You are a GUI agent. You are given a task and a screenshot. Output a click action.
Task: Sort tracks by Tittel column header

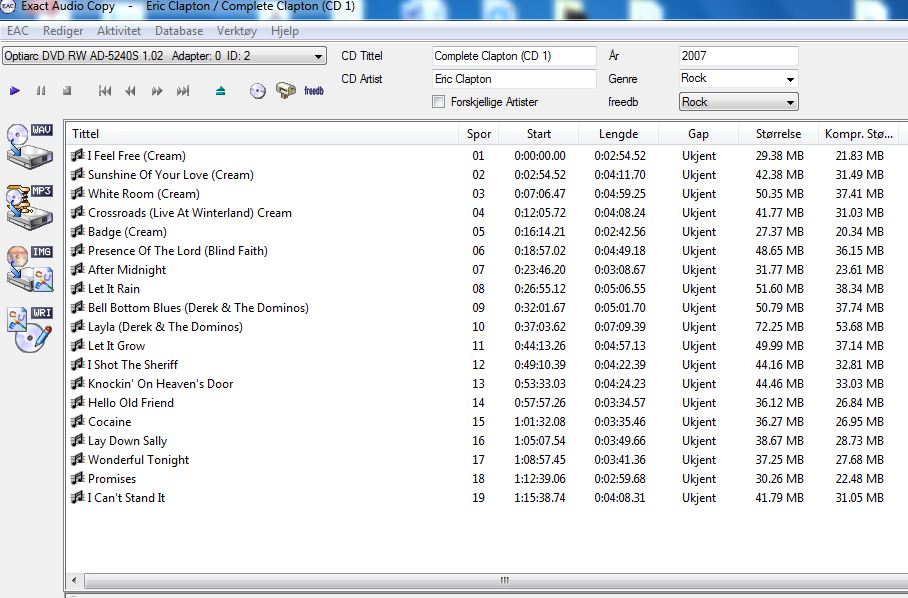pos(262,134)
